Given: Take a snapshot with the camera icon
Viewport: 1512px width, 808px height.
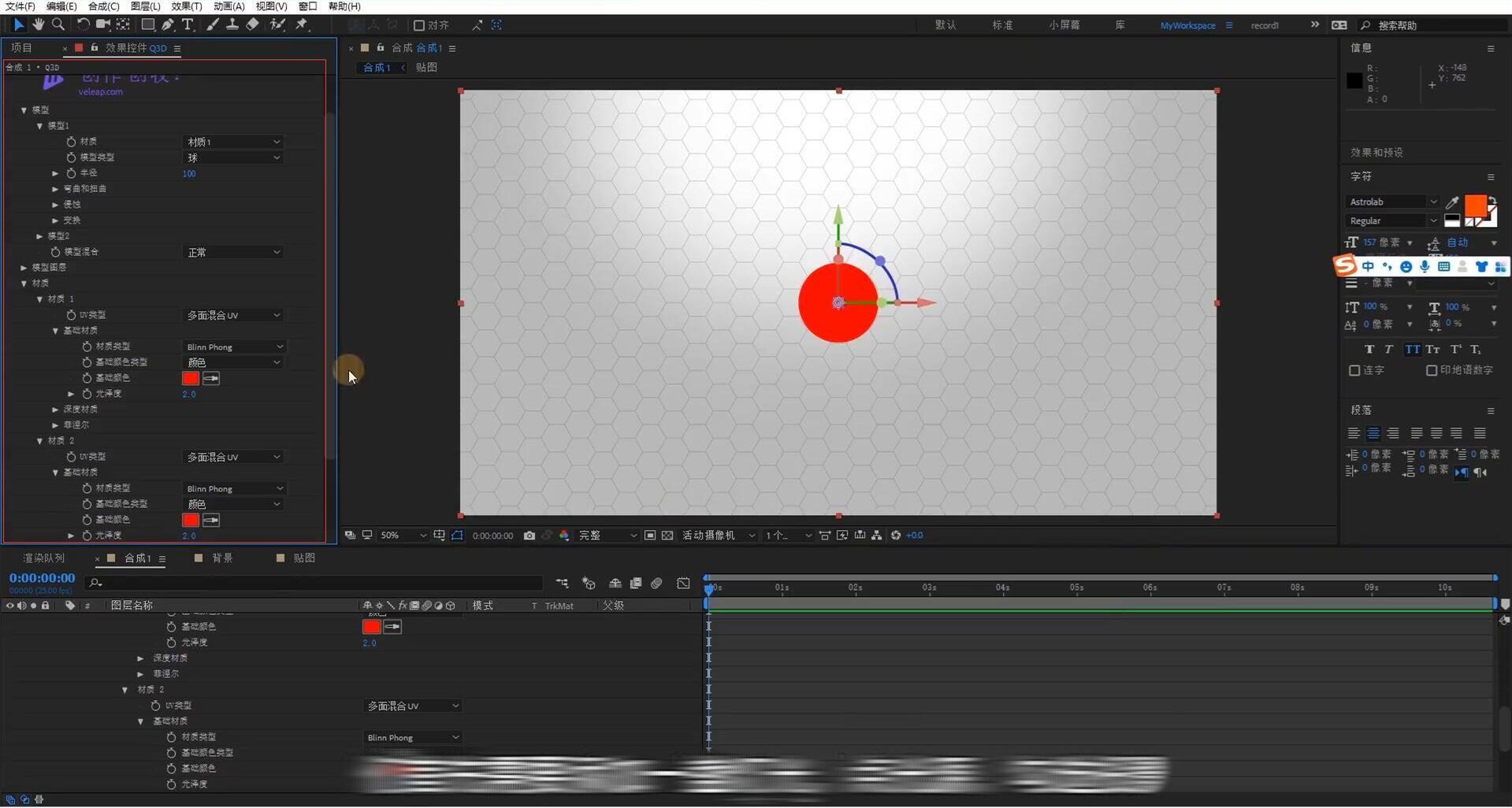Looking at the screenshot, I should pyautogui.click(x=529, y=536).
